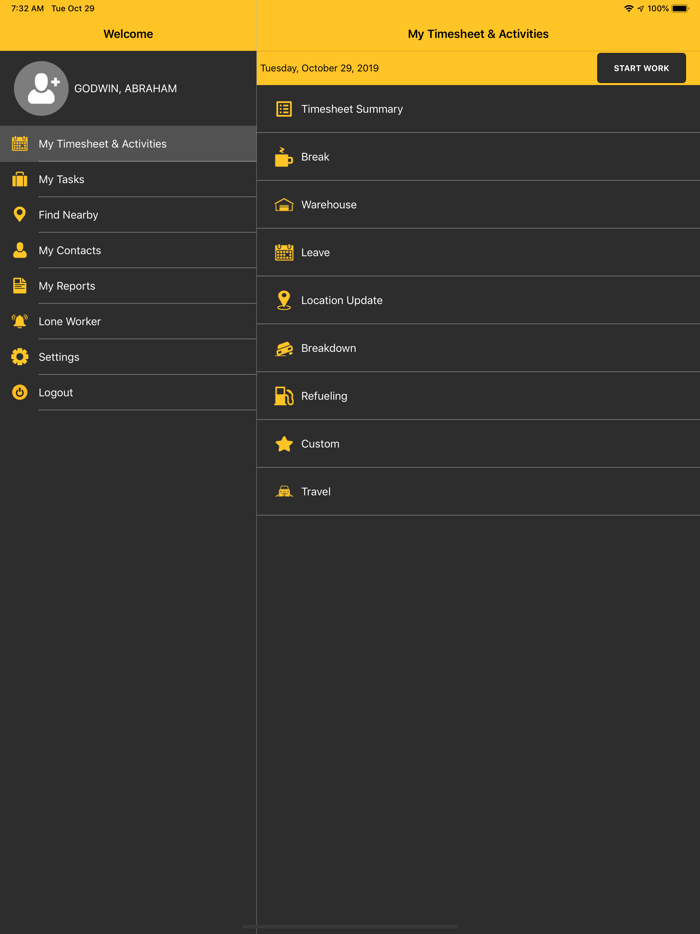This screenshot has height=934, width=700.
Task: Select the Custom activity
Action: click(x=478, y=444)
